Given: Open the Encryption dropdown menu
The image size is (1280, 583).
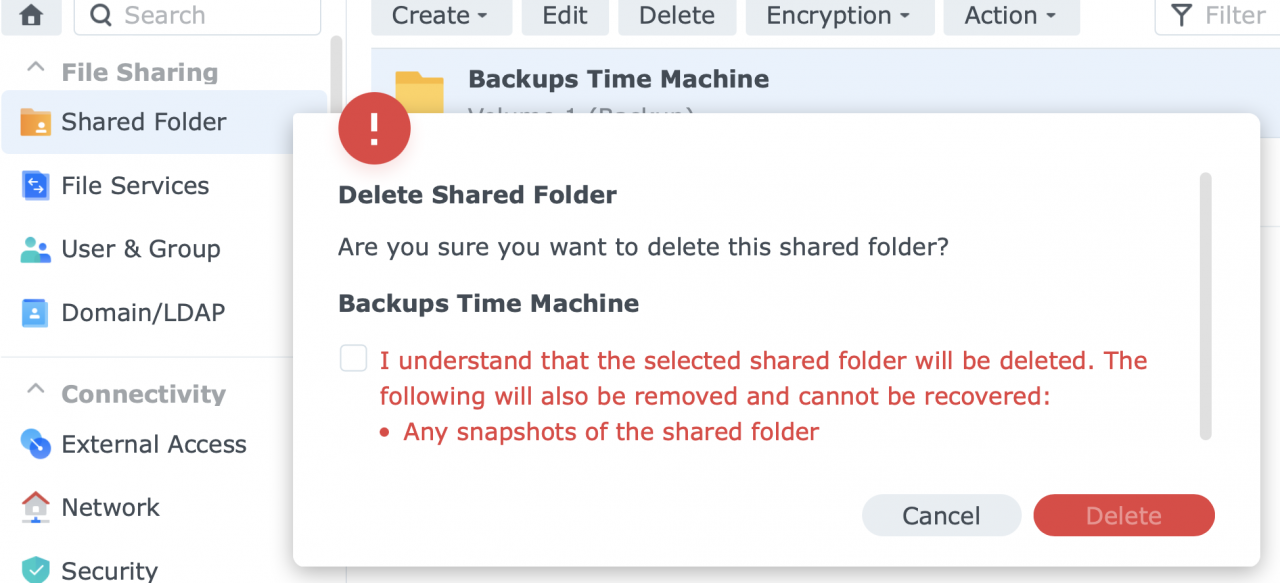Looking at the screenshot, I should (x=840, y=16).
